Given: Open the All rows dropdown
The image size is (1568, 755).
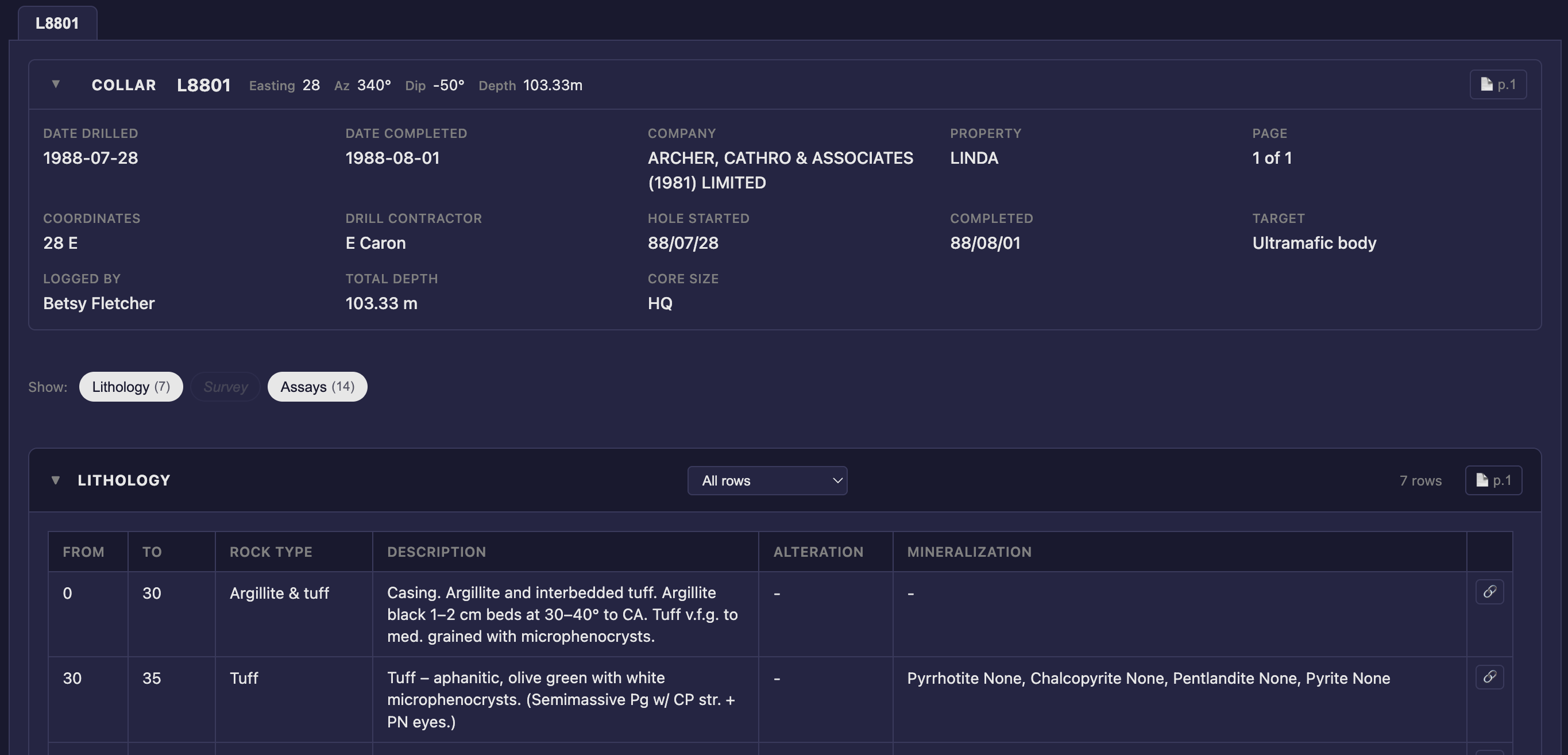Looking at the screenshot, I should coord(767,480).
